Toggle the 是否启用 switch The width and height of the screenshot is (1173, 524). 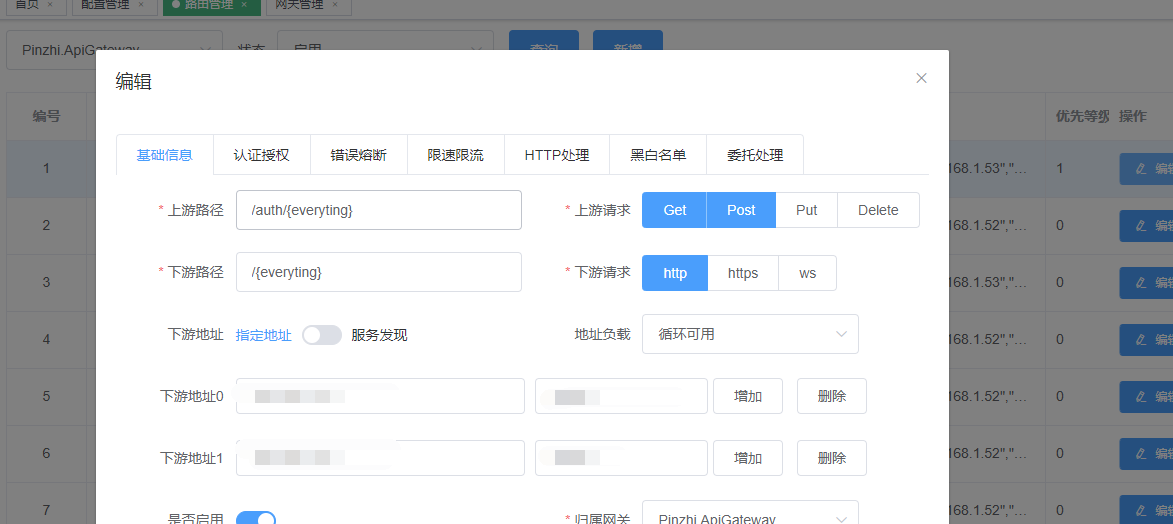[x=256, y=518]
